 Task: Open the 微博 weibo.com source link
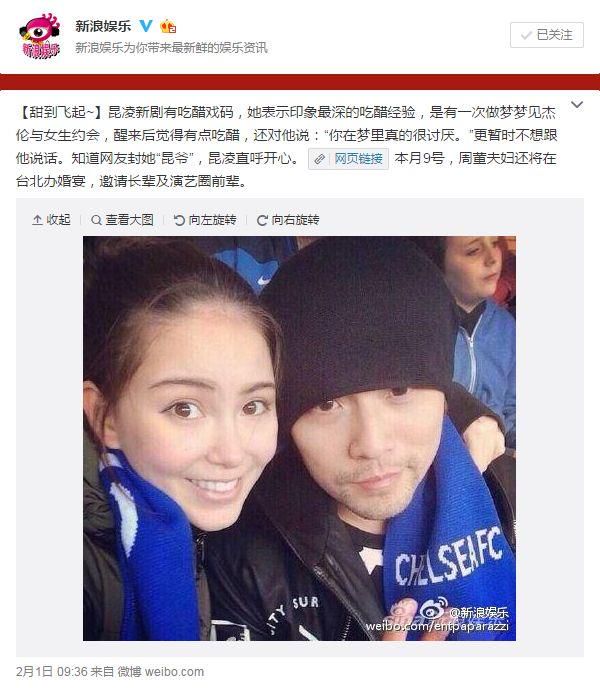(161, 671)
